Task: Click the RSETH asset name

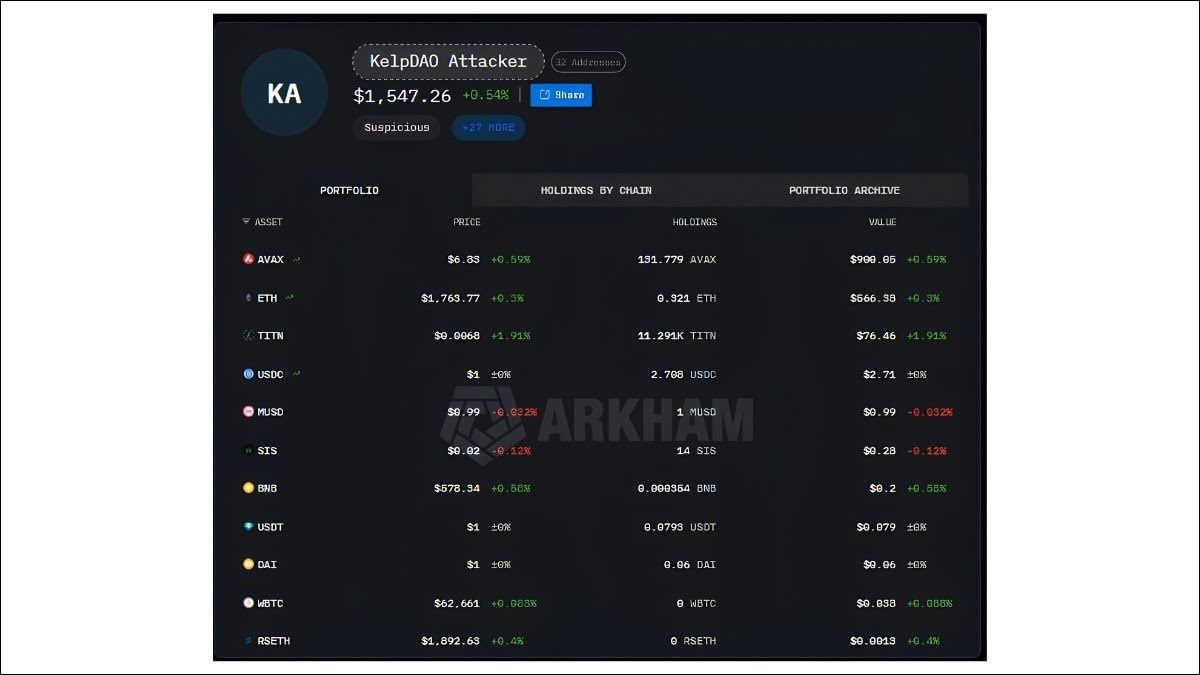Action: pos(274,641)
